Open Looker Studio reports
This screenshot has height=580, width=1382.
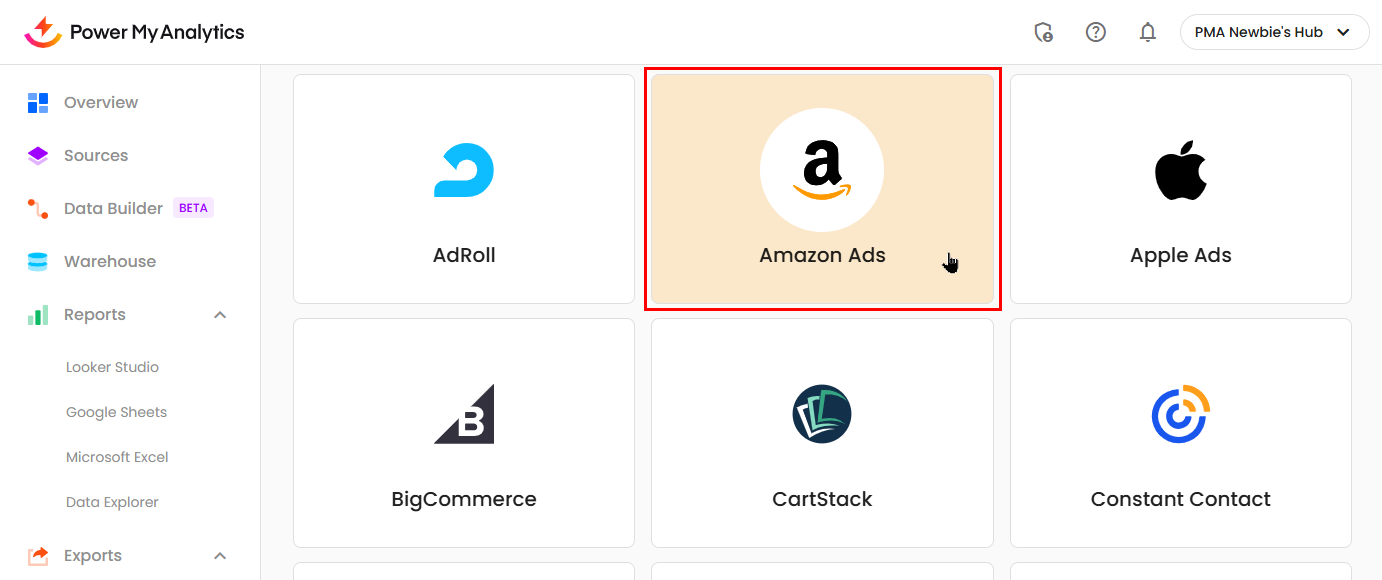112,367
